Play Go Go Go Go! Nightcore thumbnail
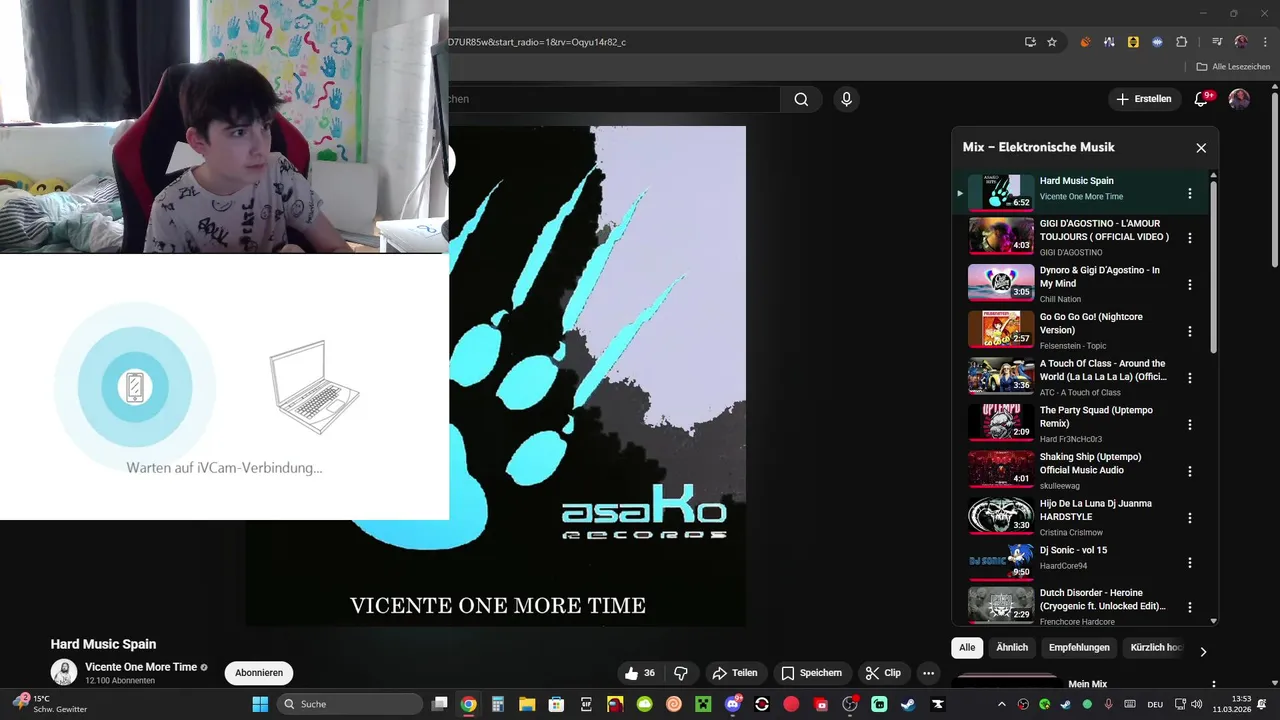 pyautogui.click(x=1001, y=329)
